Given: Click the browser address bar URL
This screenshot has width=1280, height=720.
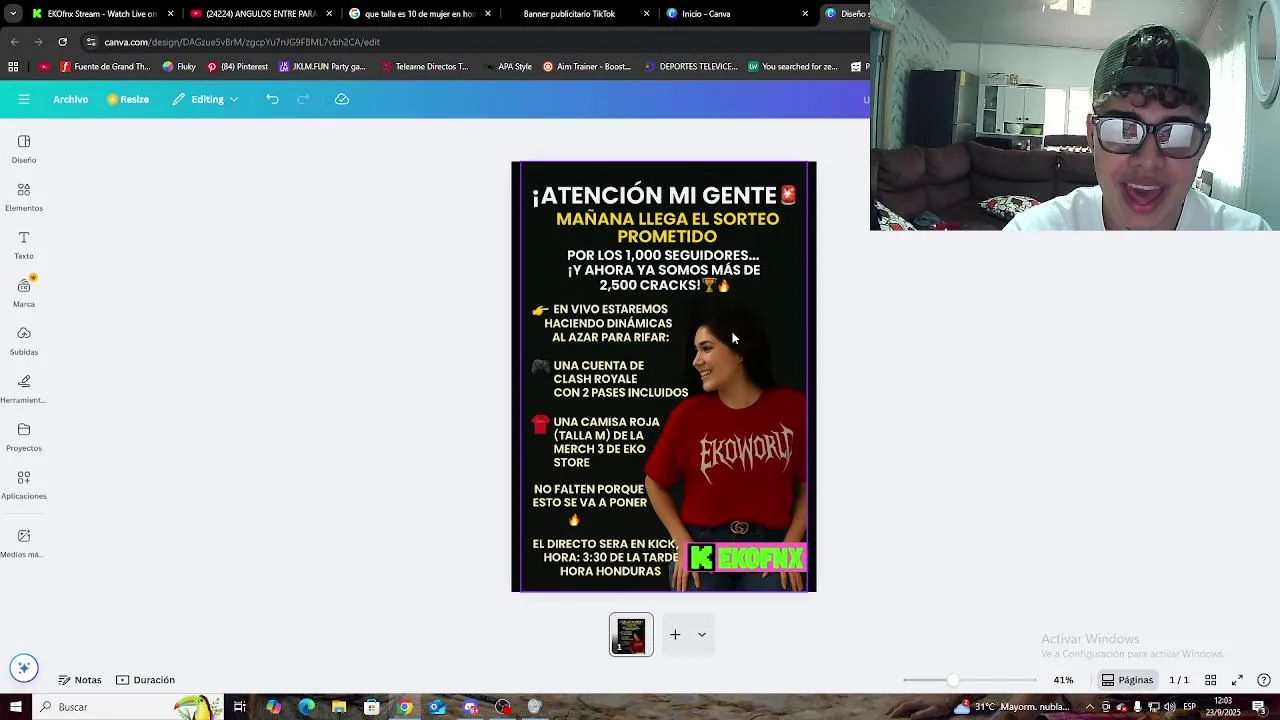Looking at the screenshot, I should 242,42.
